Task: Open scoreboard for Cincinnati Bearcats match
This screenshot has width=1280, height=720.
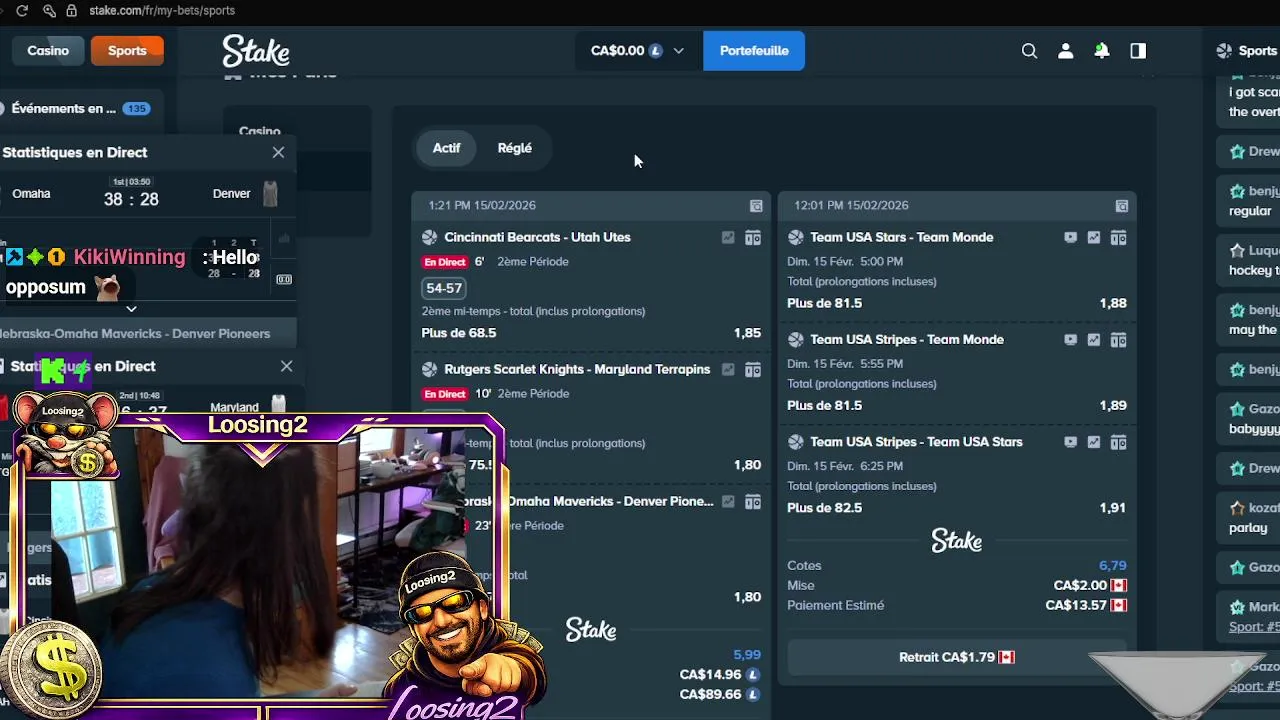Action: pyautogui.click(x=753, y=237)
